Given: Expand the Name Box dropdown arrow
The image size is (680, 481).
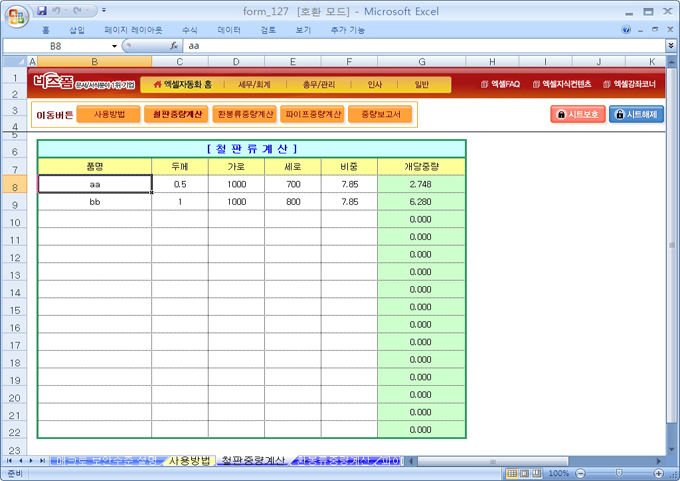Looking at the screenshot, I should pyautogui.click(x=114, y=46).
